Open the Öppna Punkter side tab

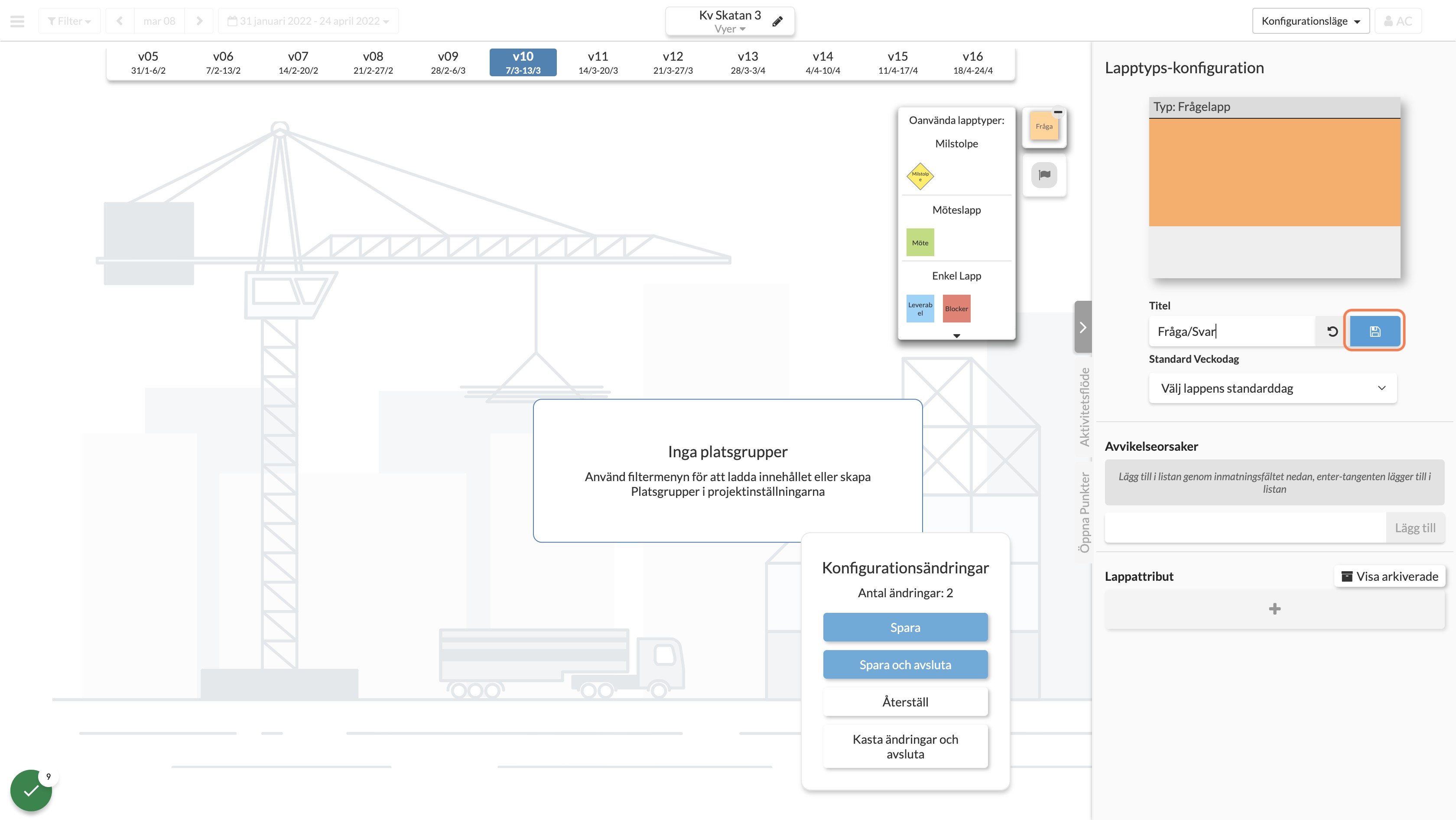1084,513
